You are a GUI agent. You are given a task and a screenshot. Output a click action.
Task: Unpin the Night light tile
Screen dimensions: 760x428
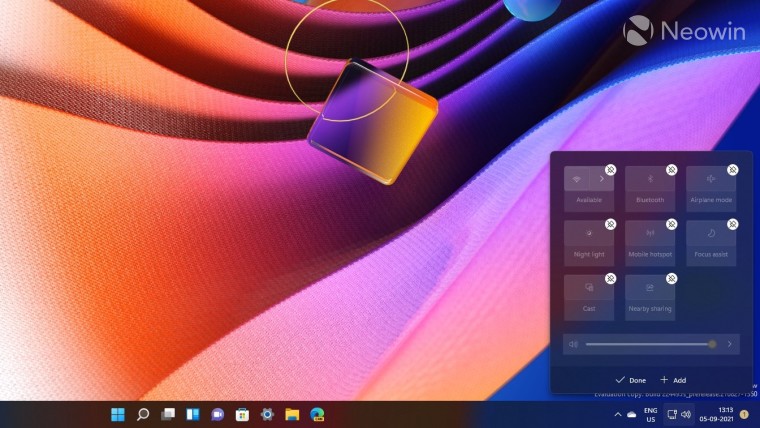pos(610,224)
